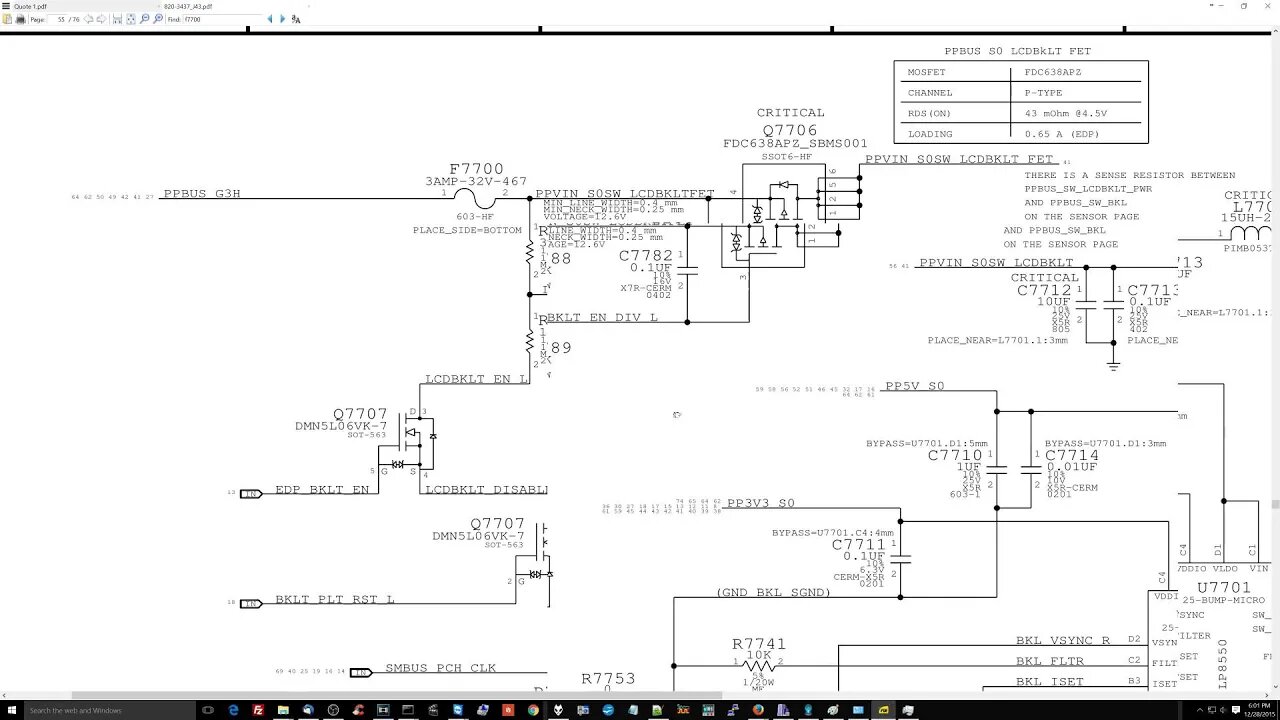
Task: Open Task View from the taskbar
Action: coord(208,710)
